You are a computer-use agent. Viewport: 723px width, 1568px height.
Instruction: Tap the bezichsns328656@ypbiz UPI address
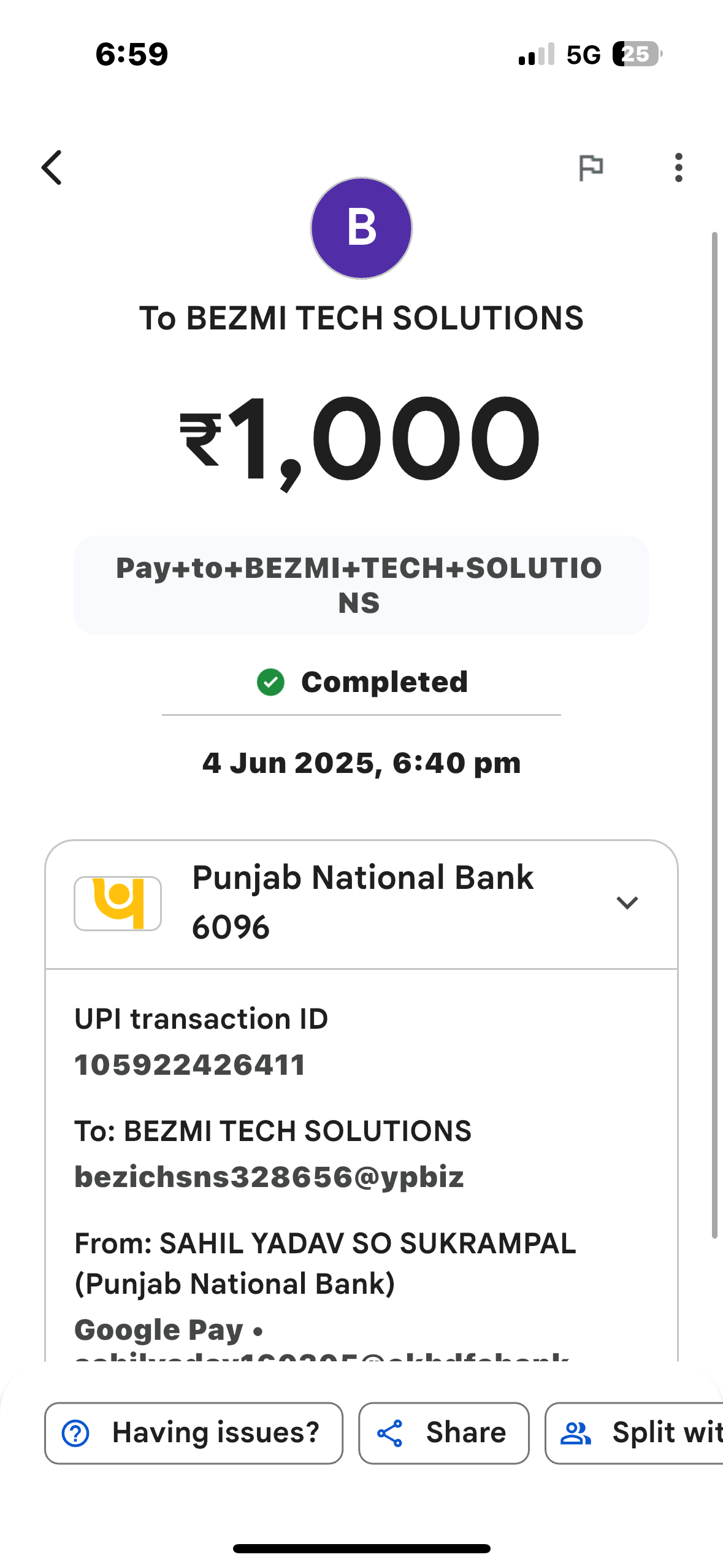coord(269,1177)
